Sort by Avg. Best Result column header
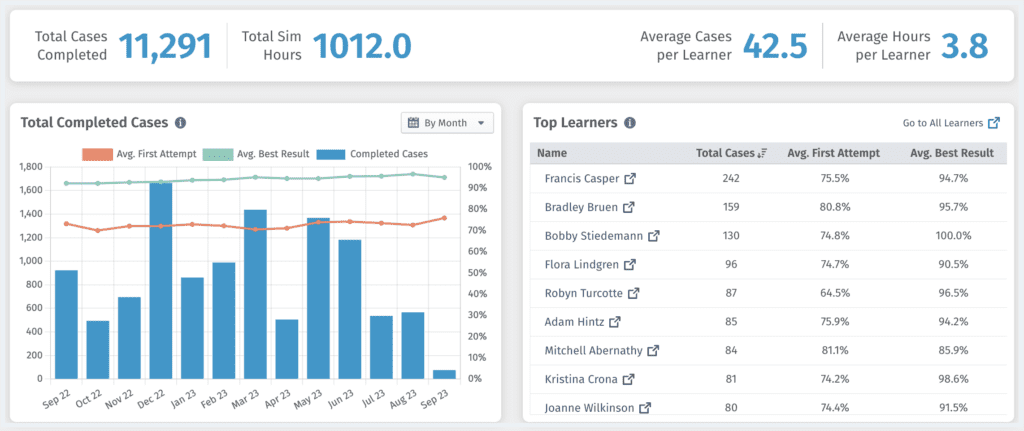1024x431 pixels. click(x=952, y=153)
